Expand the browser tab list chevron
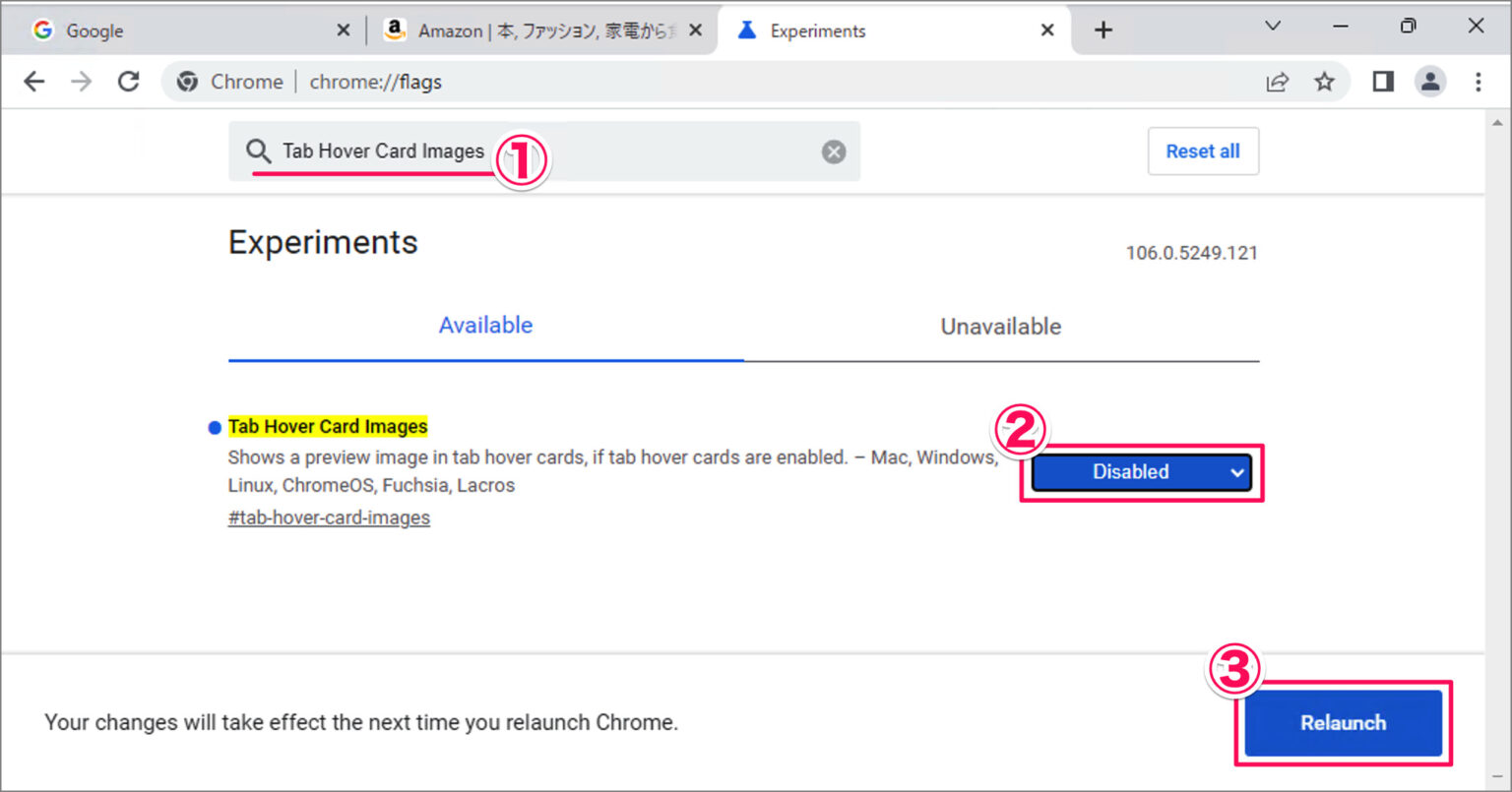 pos(1272,29)
